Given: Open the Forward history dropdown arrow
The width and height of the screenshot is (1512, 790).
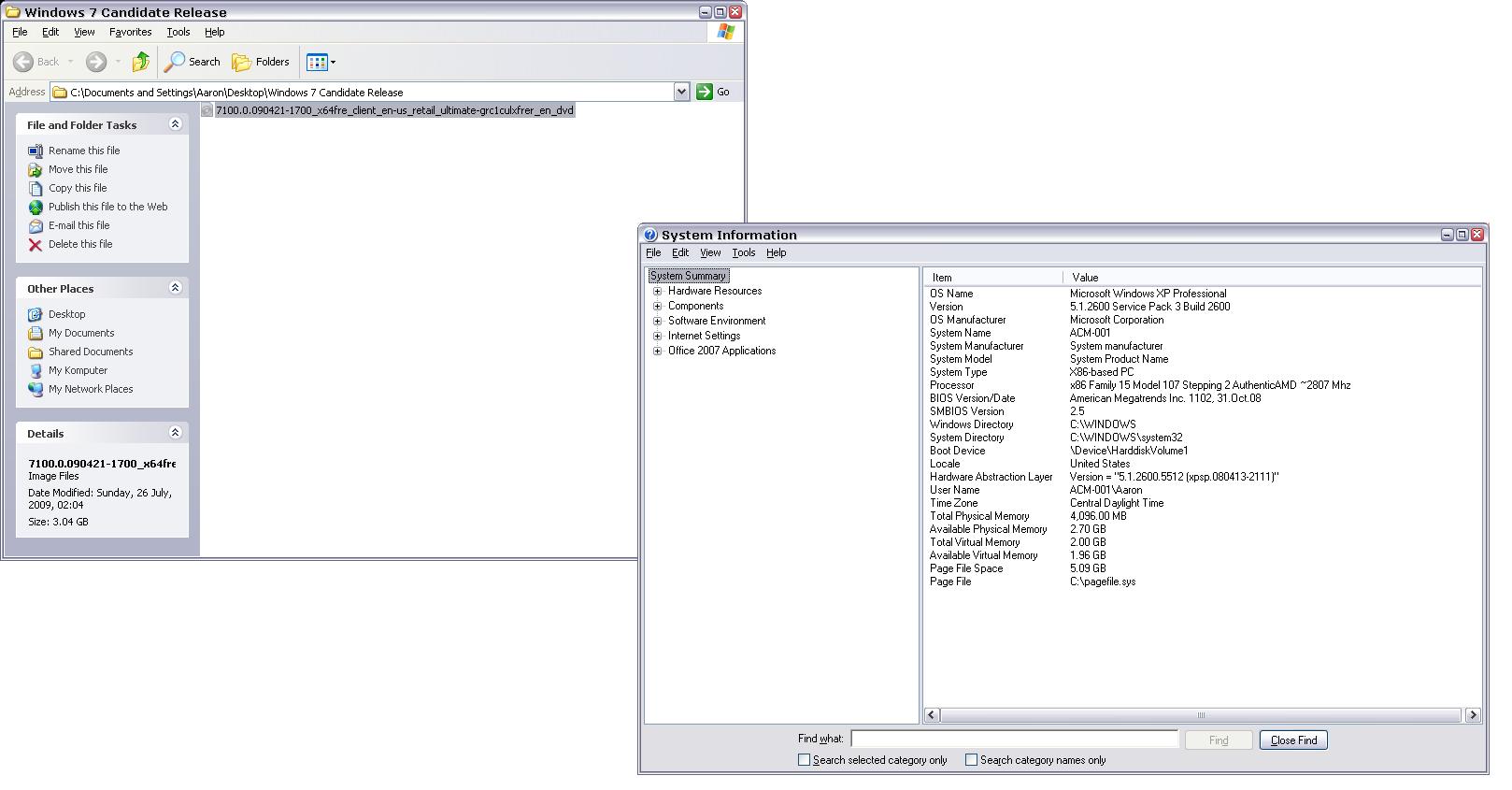Looking at the screenshot, I should pos(118,62).
